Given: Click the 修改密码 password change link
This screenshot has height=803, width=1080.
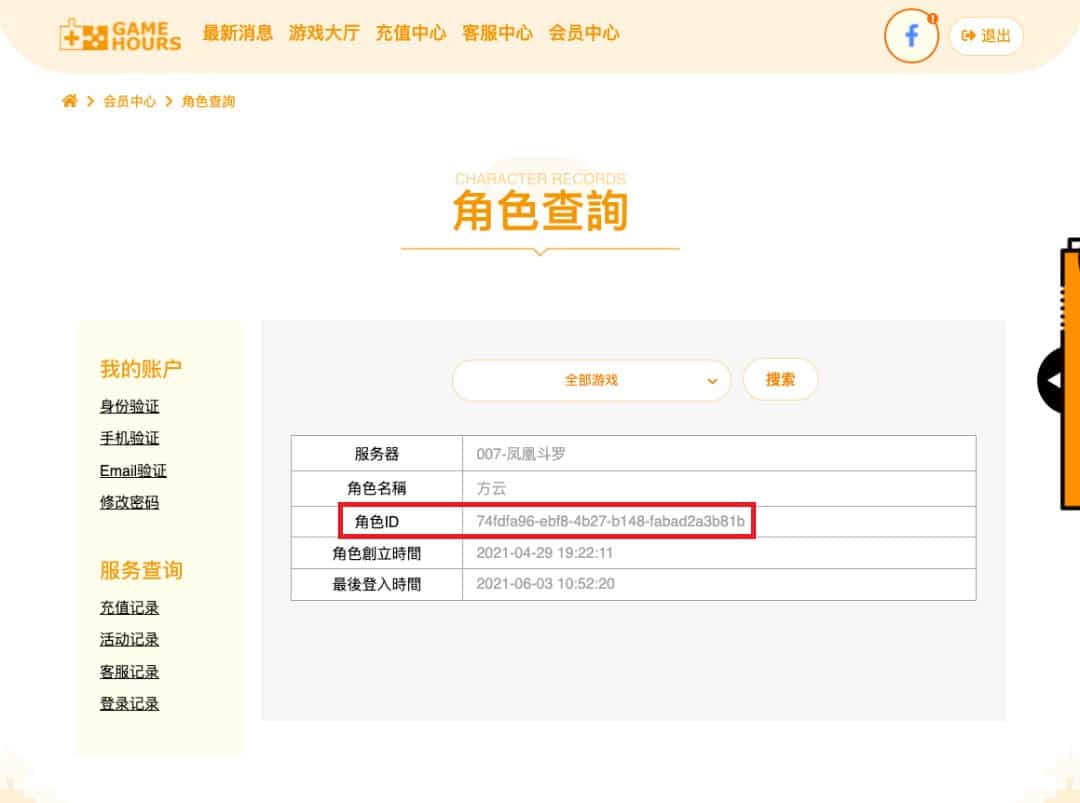Looking at the screenshot, I should 128,503.
